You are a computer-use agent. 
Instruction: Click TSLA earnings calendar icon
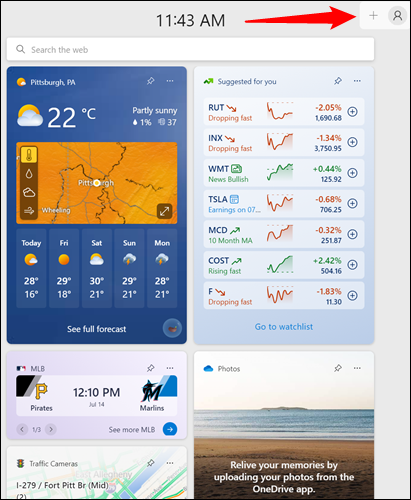234,199
